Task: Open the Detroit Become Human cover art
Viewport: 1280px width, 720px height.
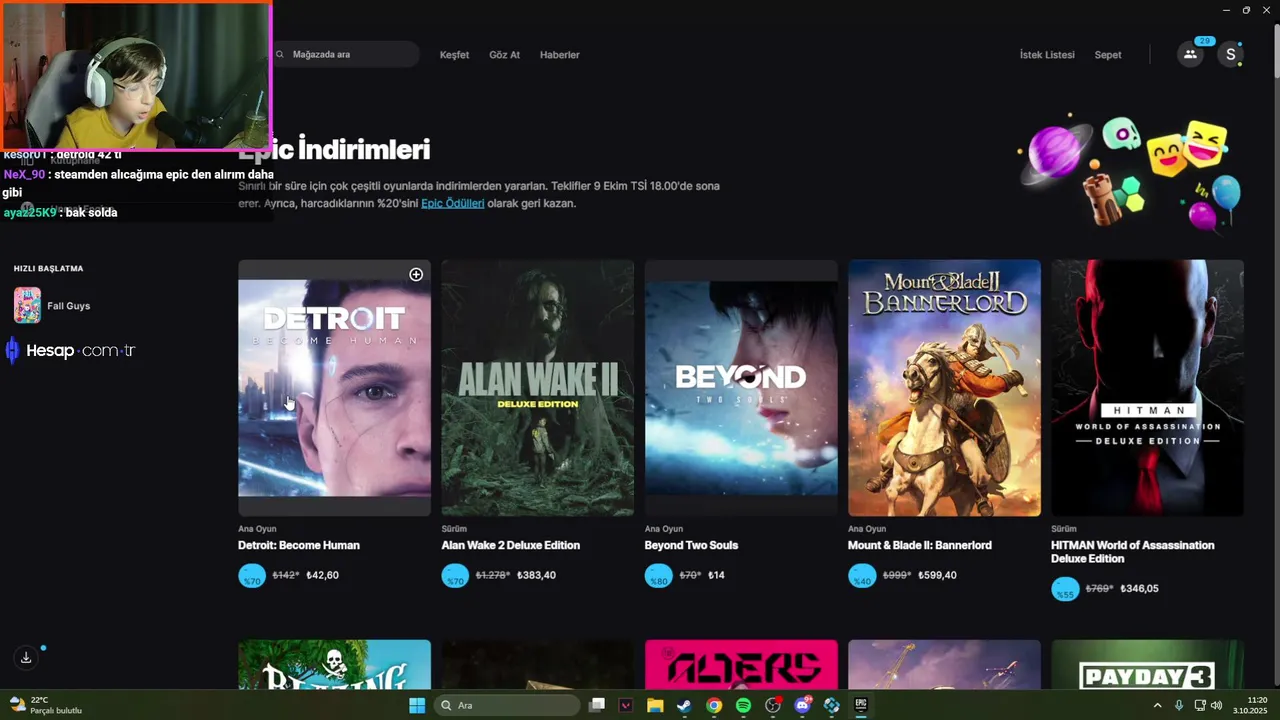Action: pyautogui.click(x=334, y=388)
